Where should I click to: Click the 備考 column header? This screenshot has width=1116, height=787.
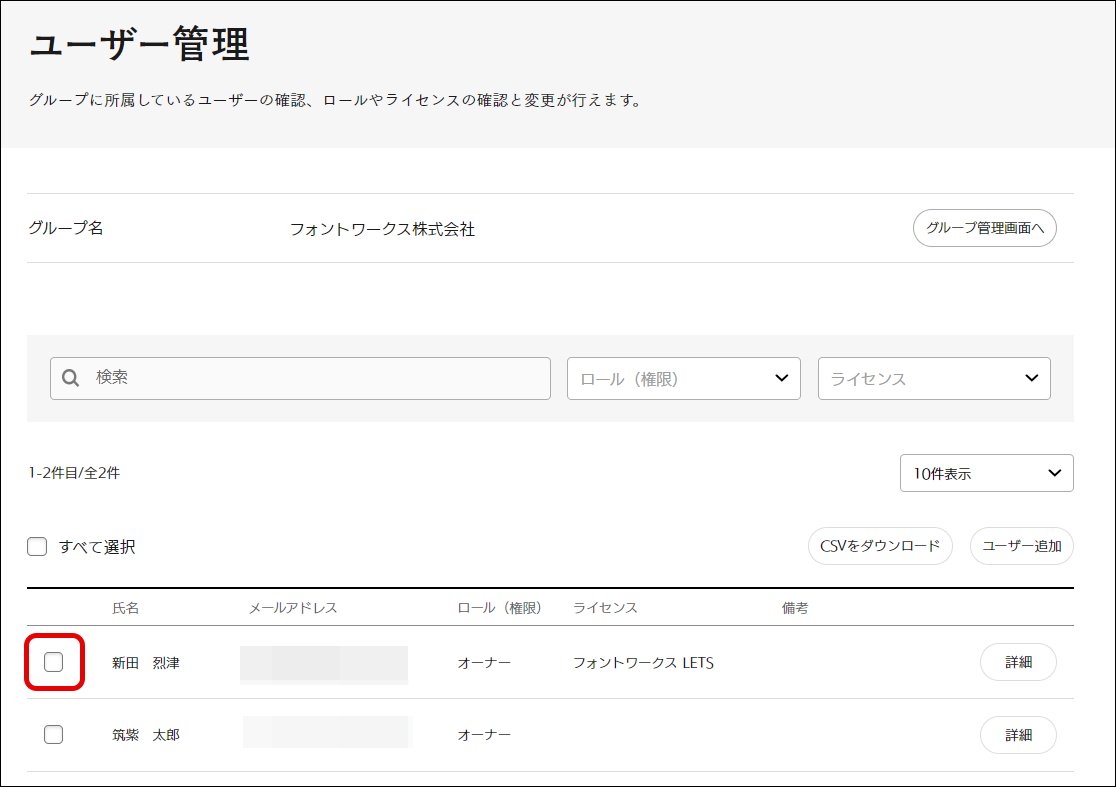click(x=795, y=608)
